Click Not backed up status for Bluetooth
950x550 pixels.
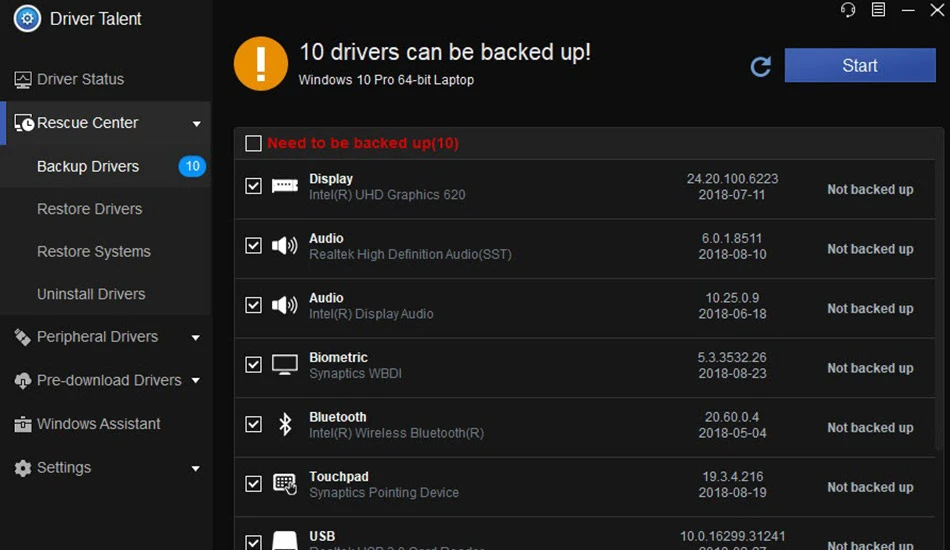point(870,428)
